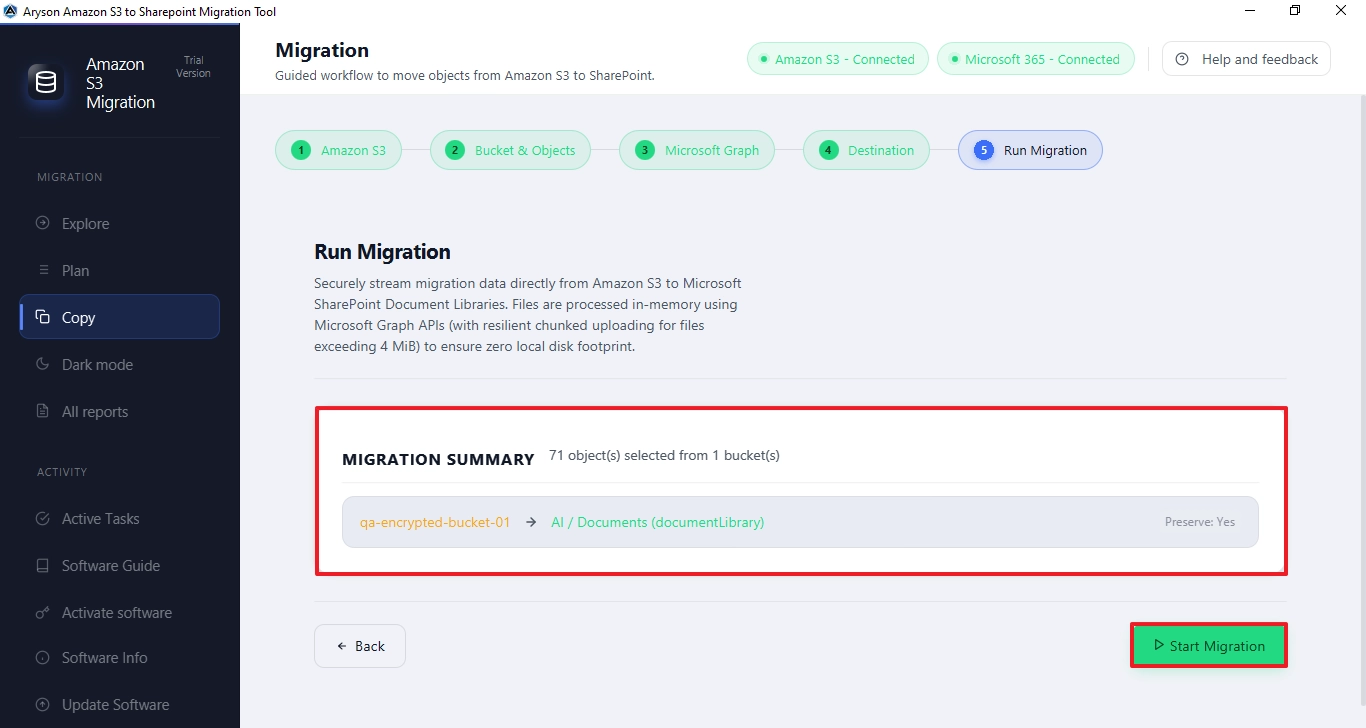Open the Explore section in sidebar
Screen dimensions: 1366x728
click(120, 224)
